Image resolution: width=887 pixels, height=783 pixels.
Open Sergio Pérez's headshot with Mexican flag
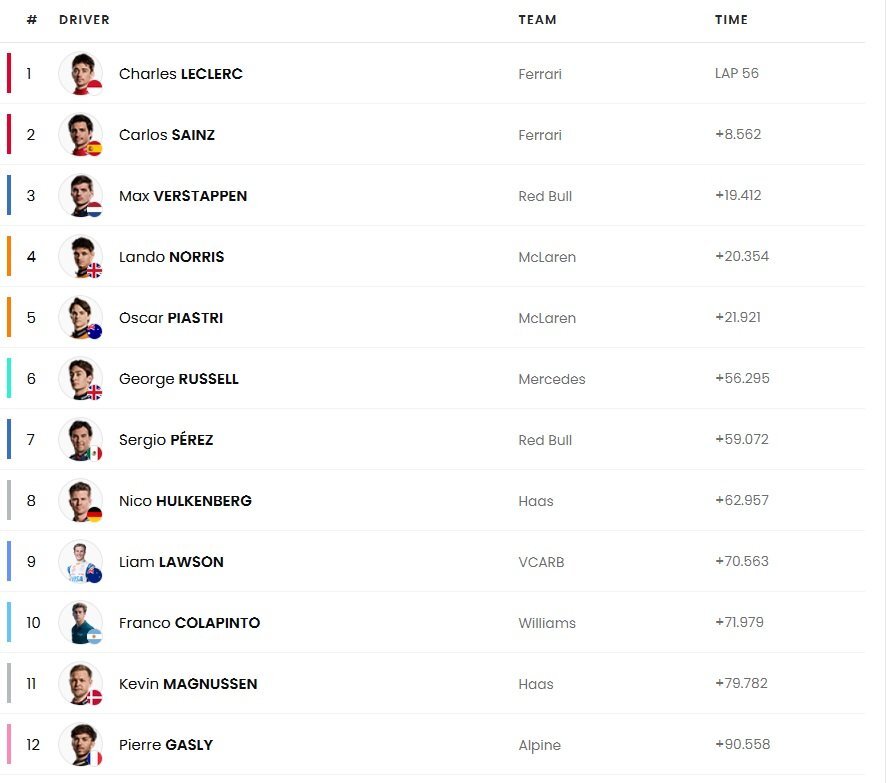tap(81, 440)
